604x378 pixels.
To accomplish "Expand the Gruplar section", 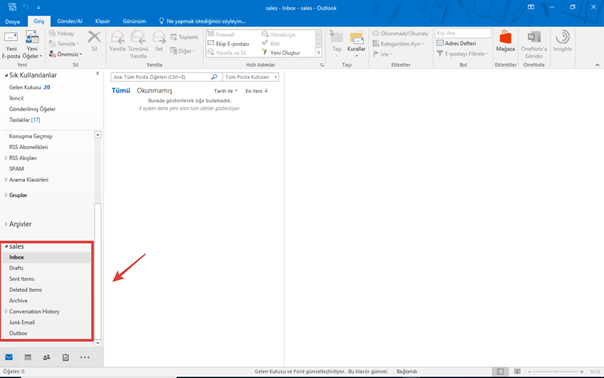I will [6, 195].
